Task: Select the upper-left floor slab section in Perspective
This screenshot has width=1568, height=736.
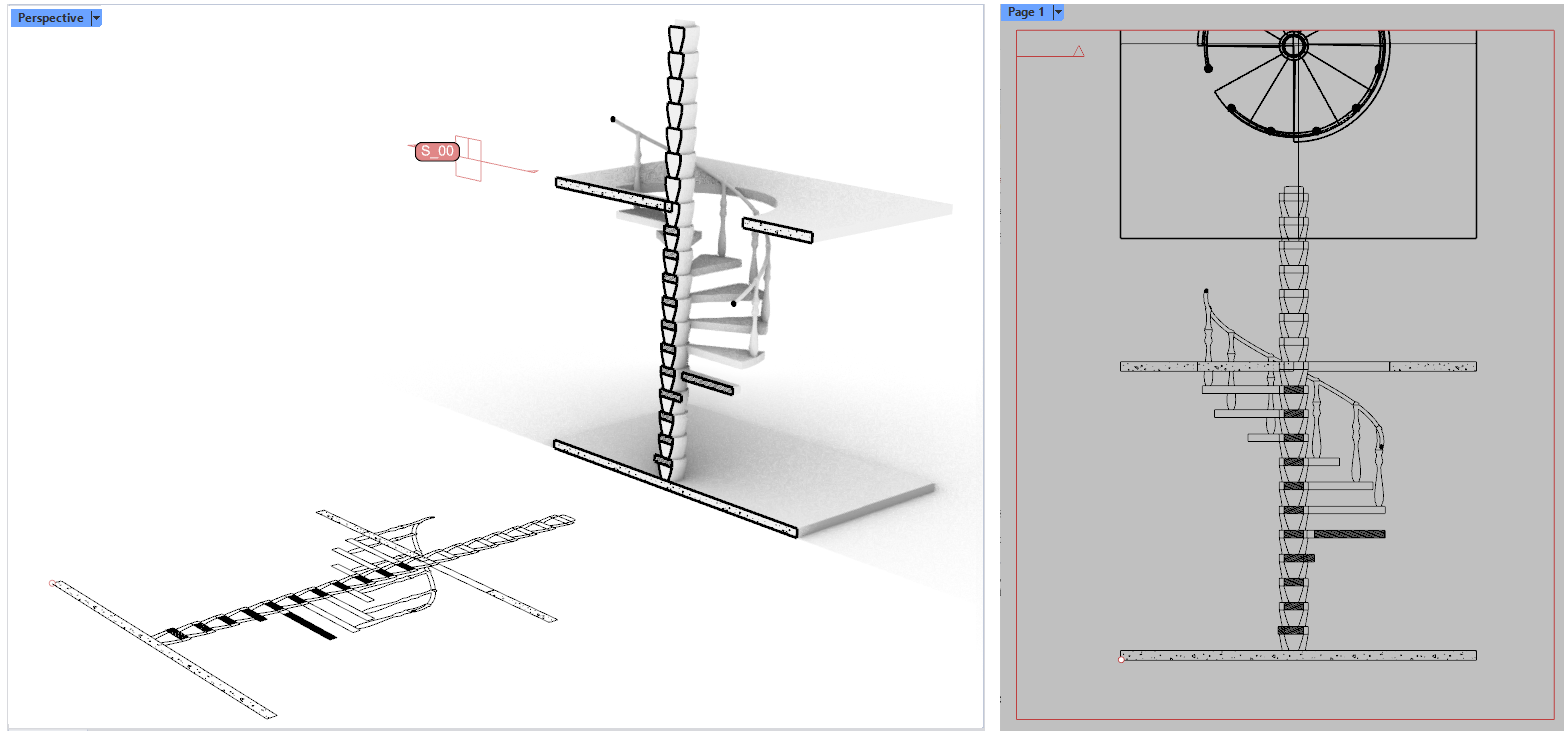Action: [610, 194]
